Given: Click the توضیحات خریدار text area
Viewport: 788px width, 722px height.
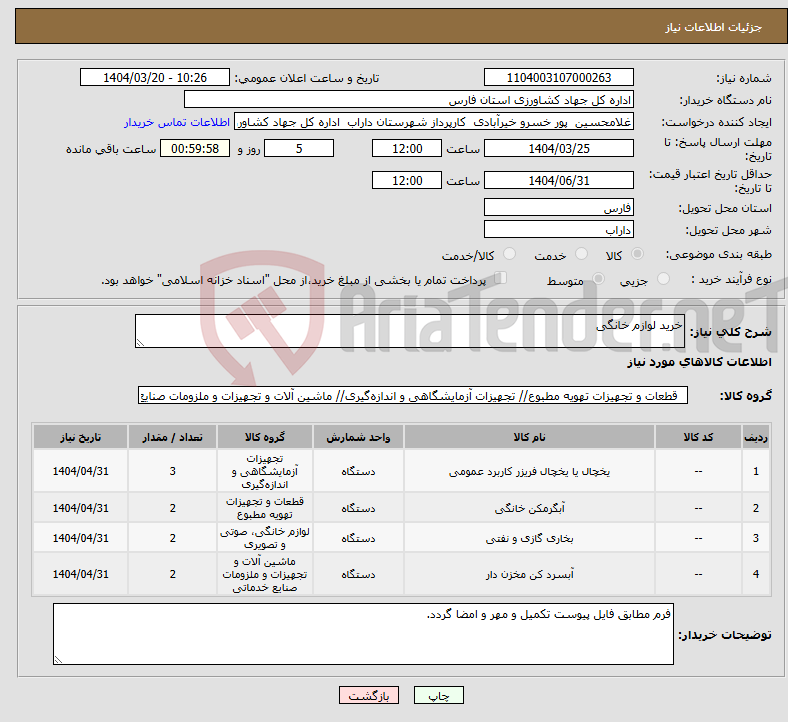Looking at the screenshot, I should point(363,634).
